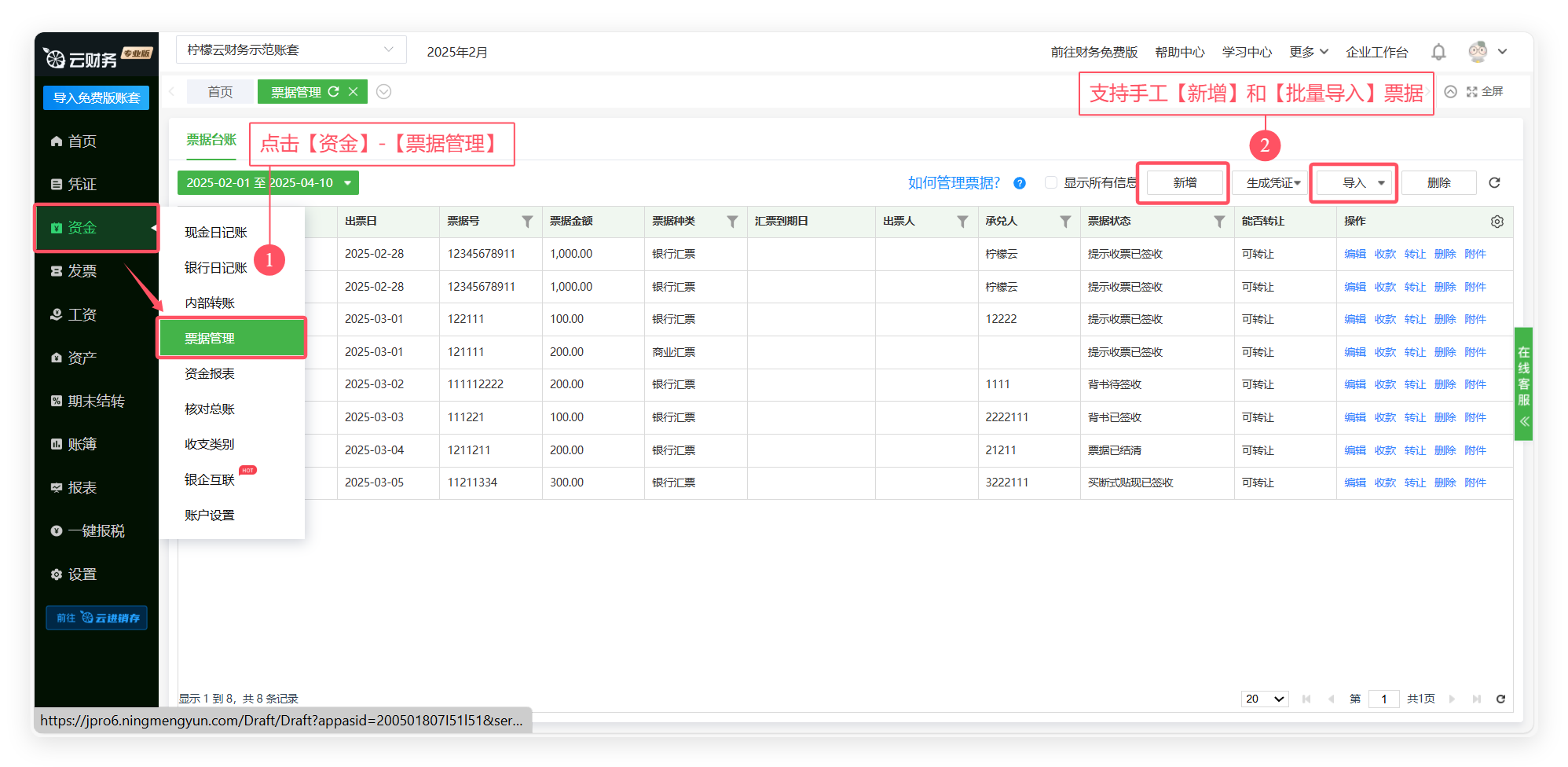
Task: Click the filter icon in 票据状态 column header
Action: click(1219, 222)
